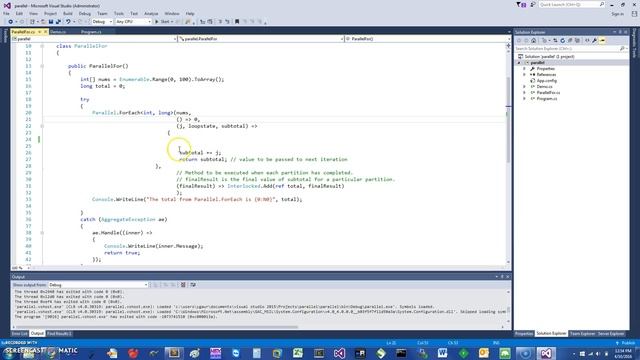Collapse the ParallelFor class outline toggle

42,46
